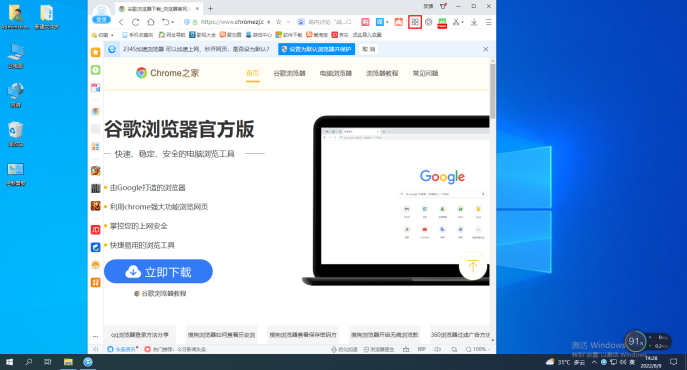Click the Chrome之家 site logo
The width and height of the screenshot is (687, 370).
pyautogui.click(x=167, y=73)
